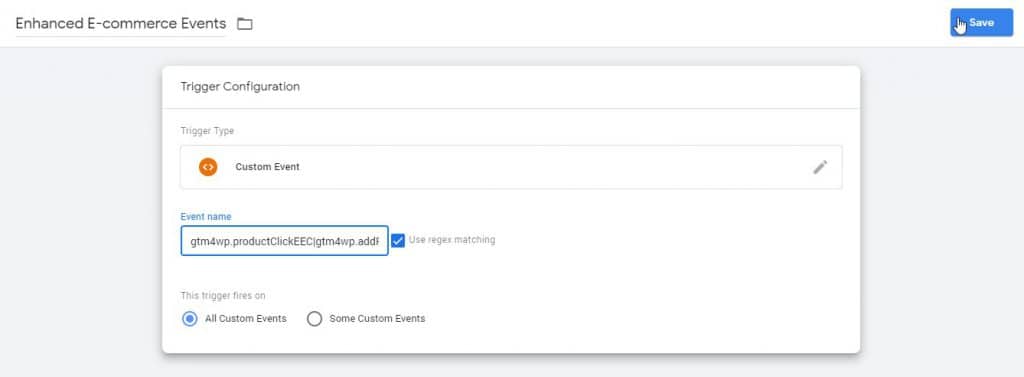Screen dimensions: 1024x377
Task: Edit the trigger name Enhanced E-commerce Events
Action: tap(121, 24)
